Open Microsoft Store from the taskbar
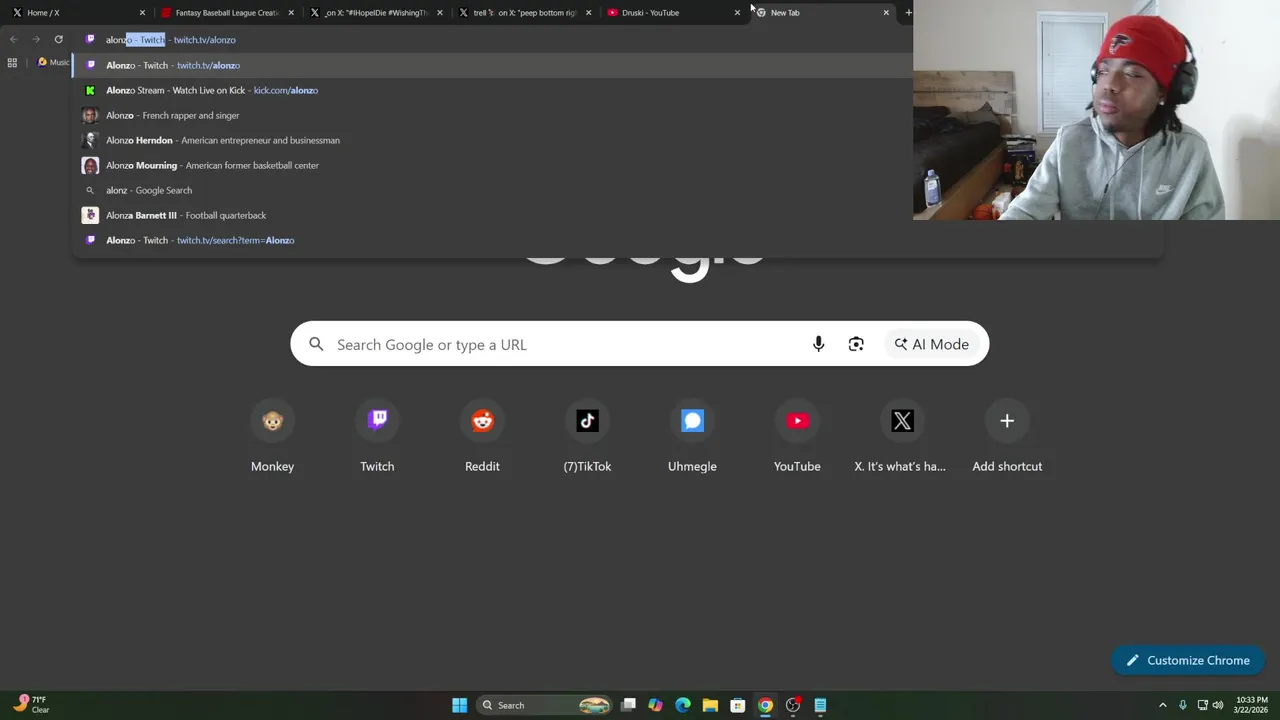The image size is (1280, 720). click(737, 705)
